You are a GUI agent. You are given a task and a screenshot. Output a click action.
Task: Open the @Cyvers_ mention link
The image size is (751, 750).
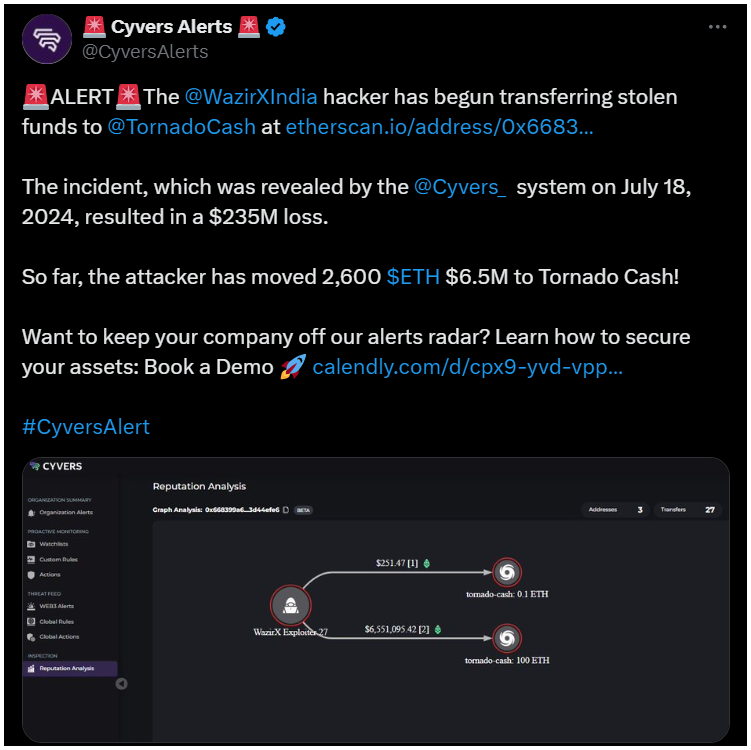pyautogui.click(x=460, y=187)
